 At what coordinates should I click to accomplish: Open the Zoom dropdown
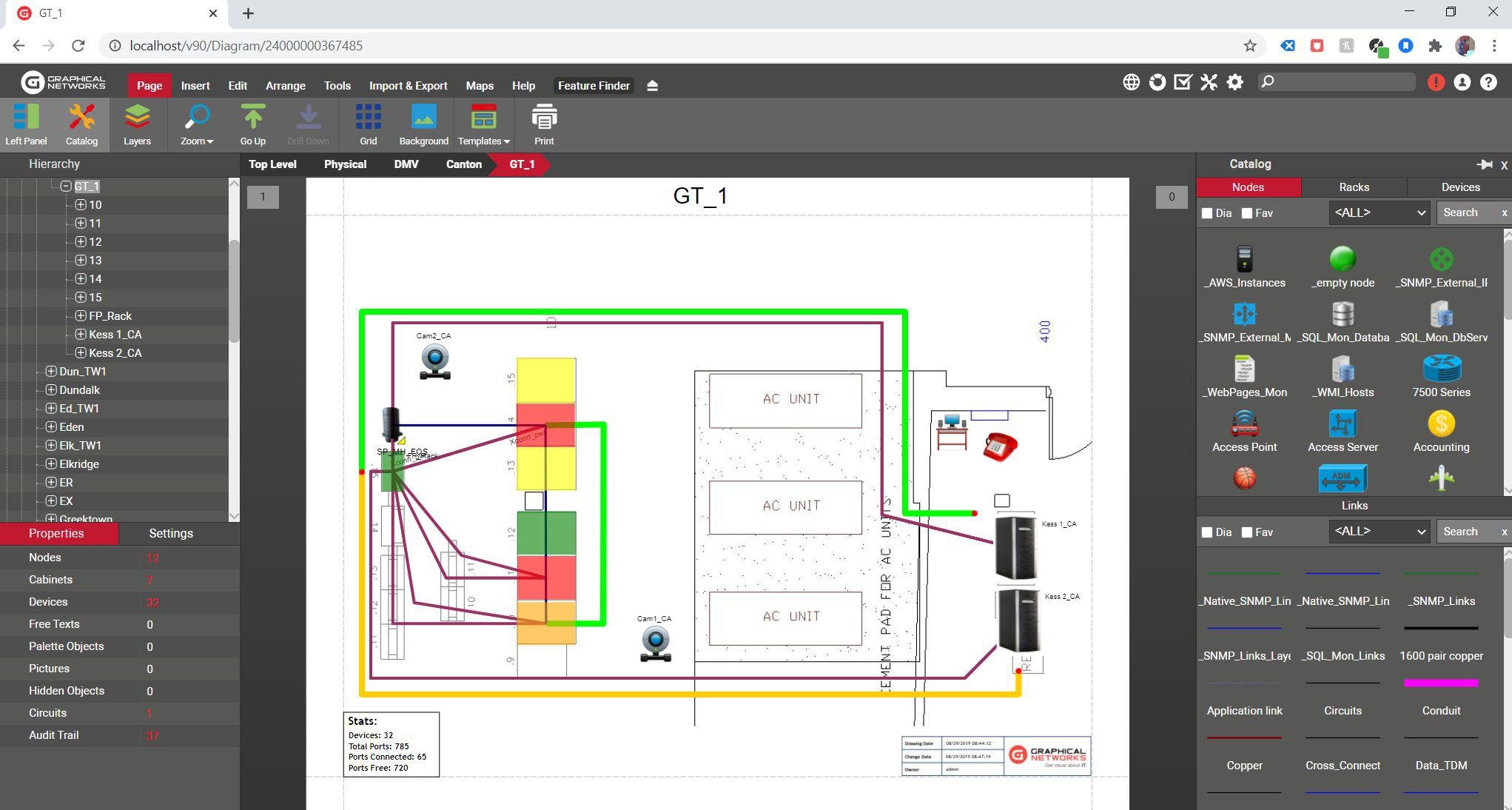click(x=197, y=124)
